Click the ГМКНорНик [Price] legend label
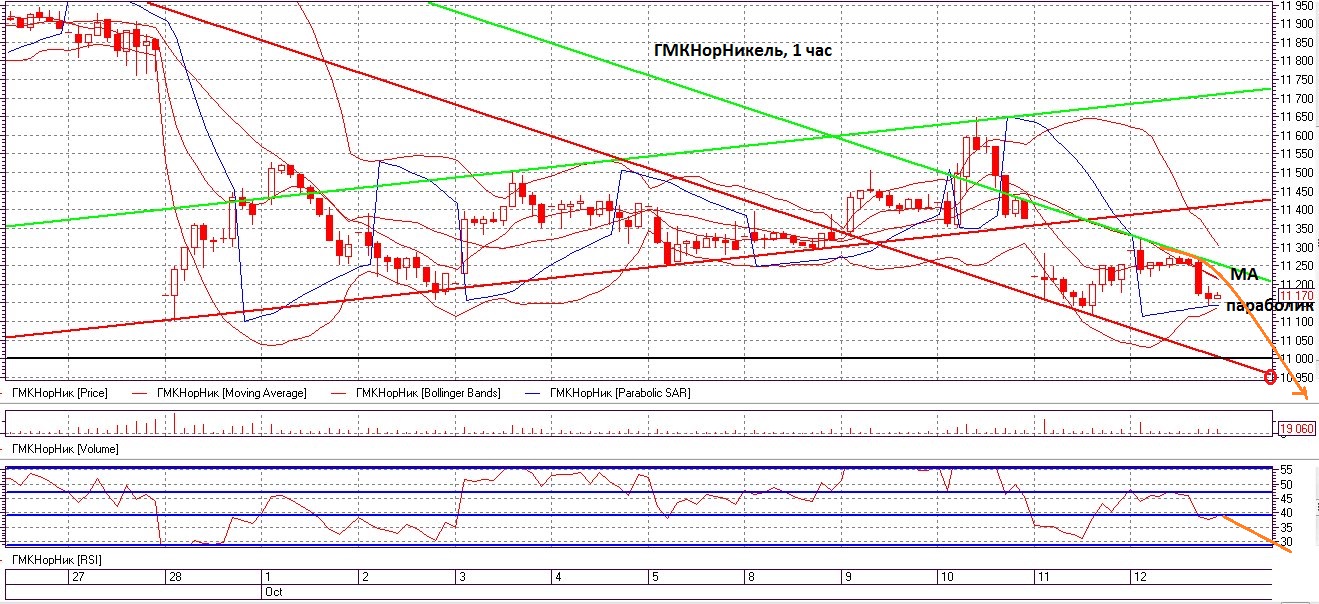The height and width of the screenshot is (604, 1319). pyautogui.click(x=58, y=393)
